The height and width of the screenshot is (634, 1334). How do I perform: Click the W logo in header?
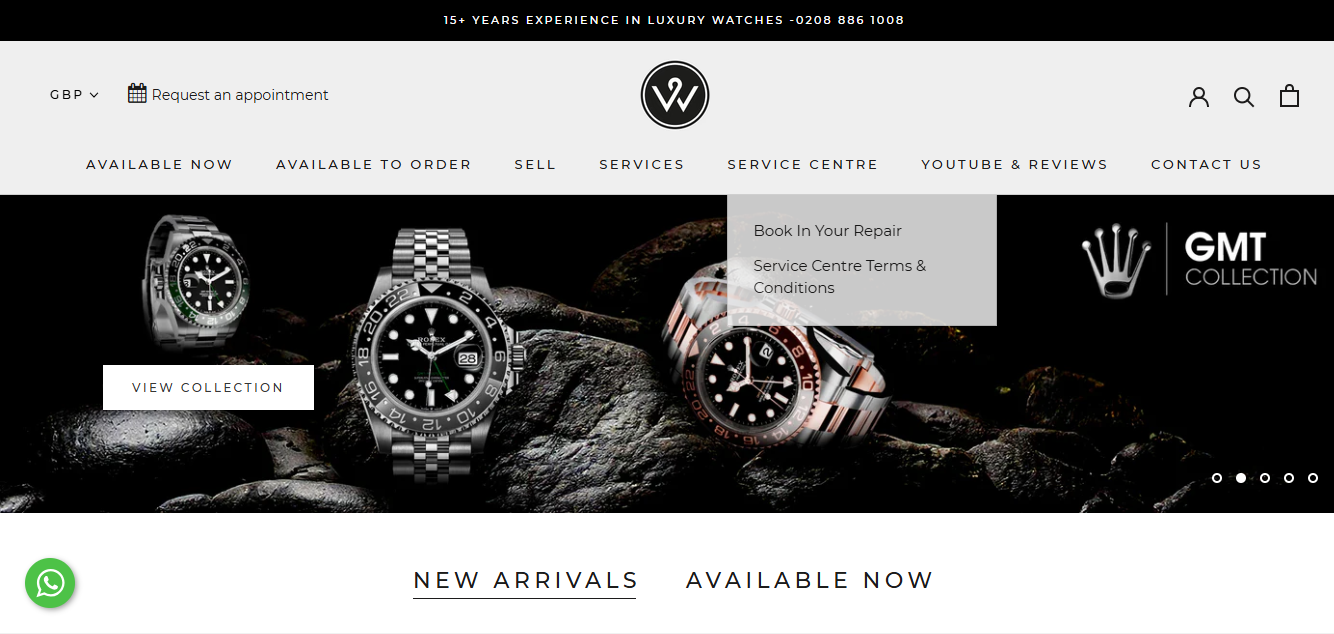(675, 96)
